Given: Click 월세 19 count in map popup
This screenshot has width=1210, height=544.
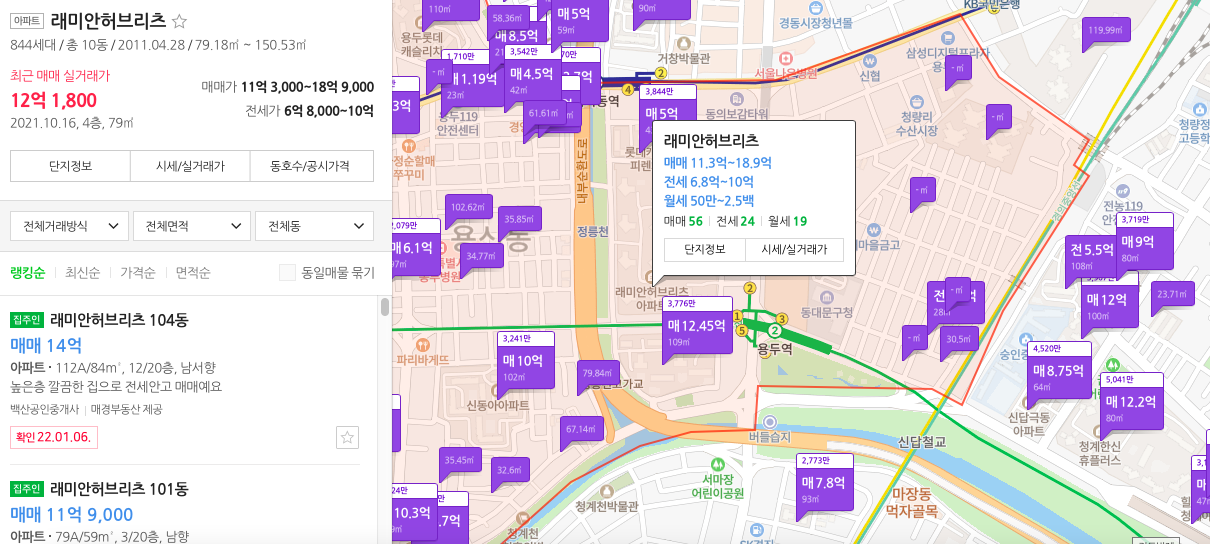Looking at the screenshot, I should tap(787, 221).
